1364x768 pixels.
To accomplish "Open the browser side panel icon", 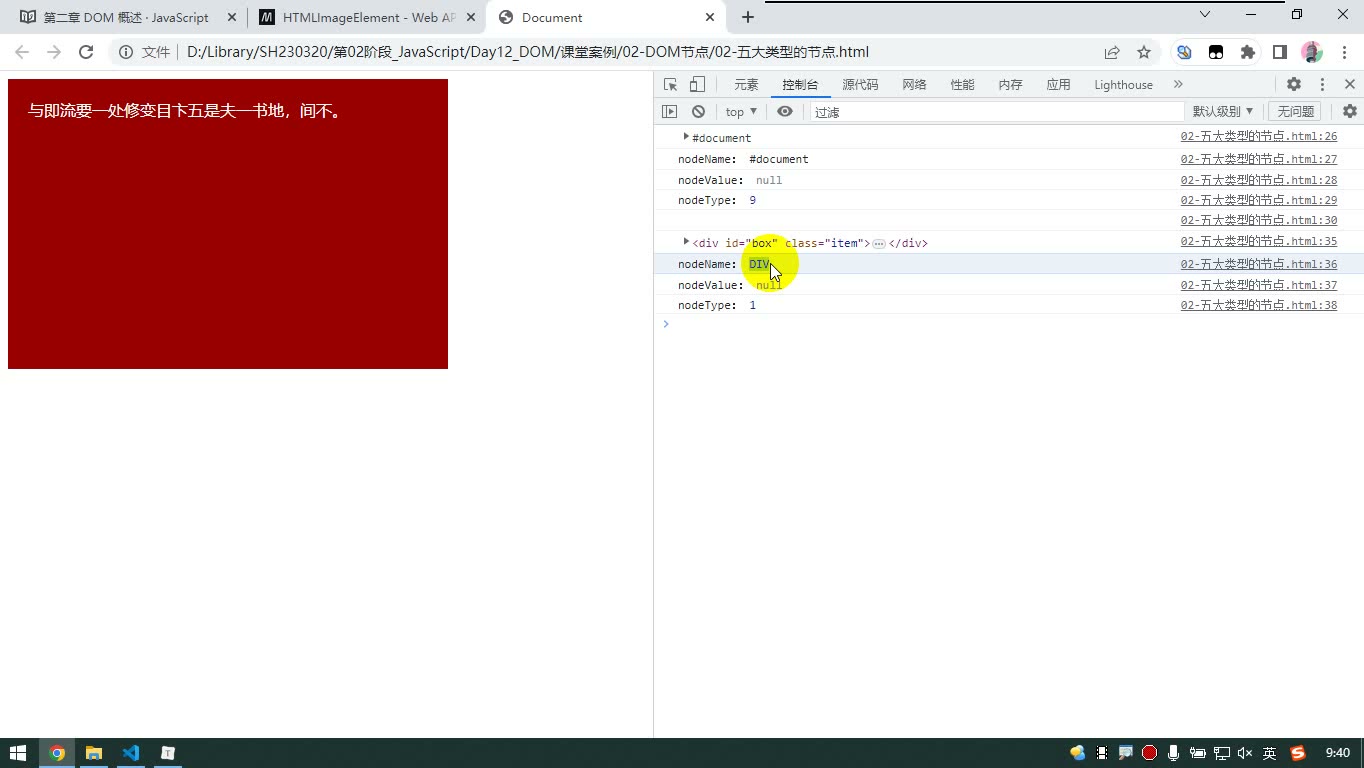I will coord(1280,52).
